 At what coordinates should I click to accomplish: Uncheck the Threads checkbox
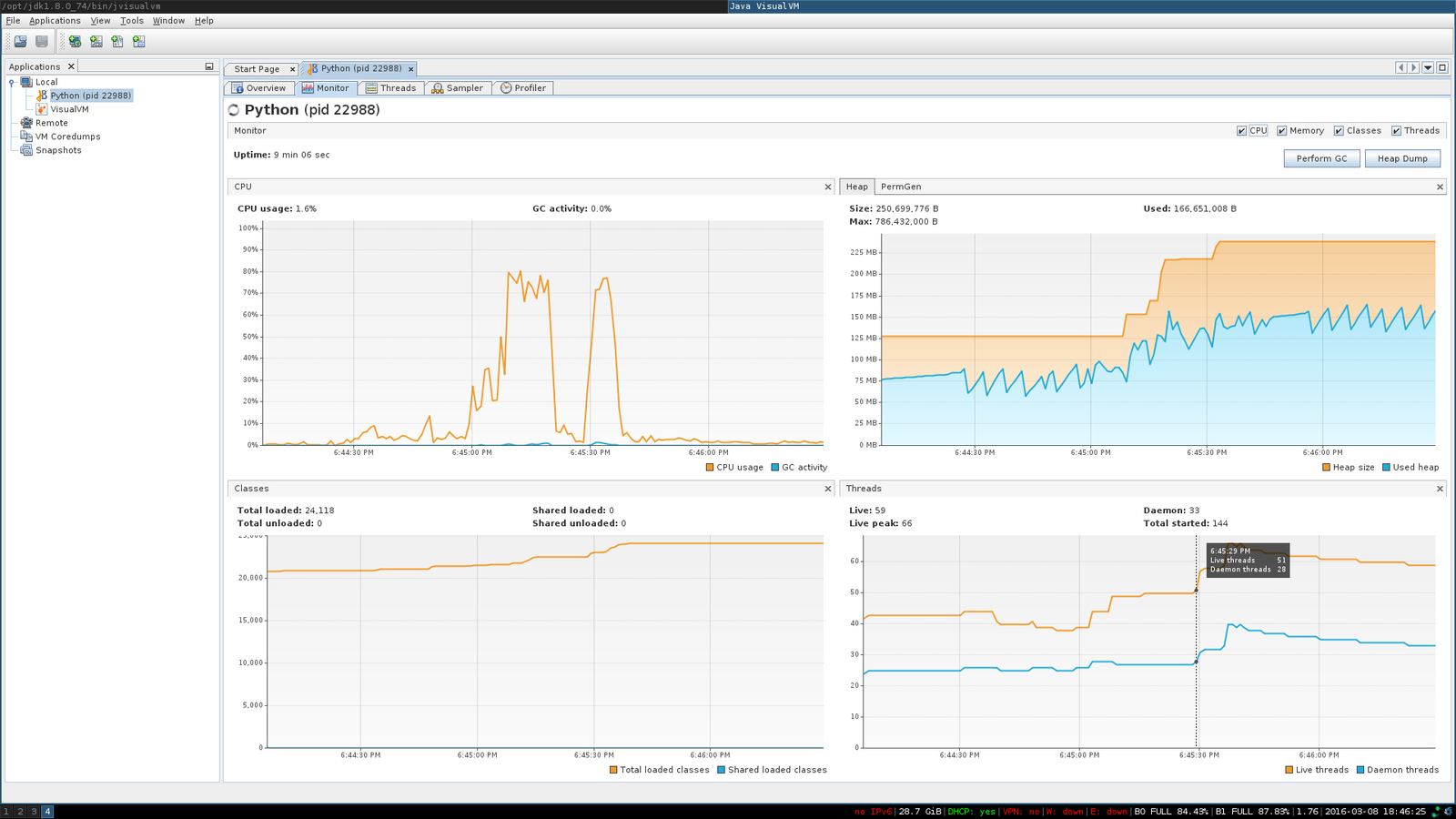point(1396,131)
